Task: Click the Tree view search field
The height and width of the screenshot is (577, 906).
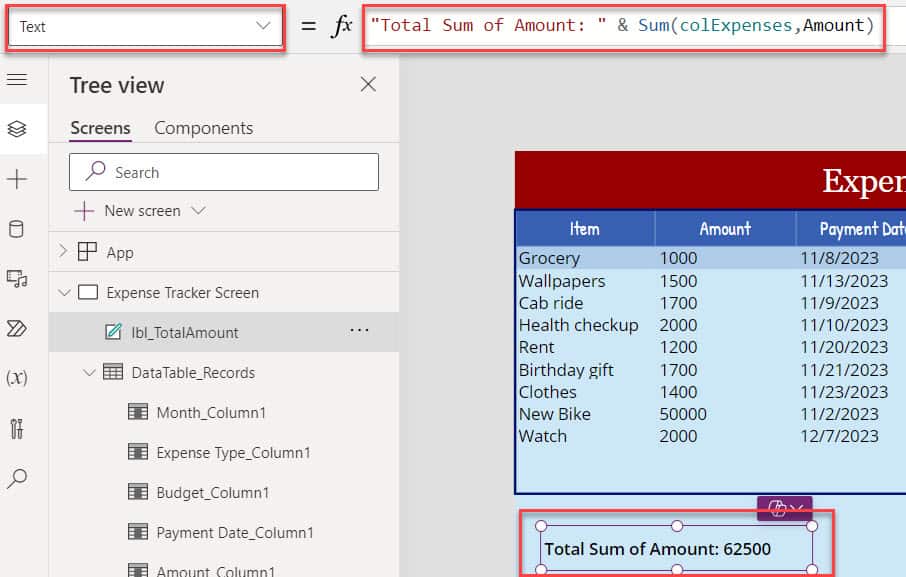Action: [x=224, y=172]
